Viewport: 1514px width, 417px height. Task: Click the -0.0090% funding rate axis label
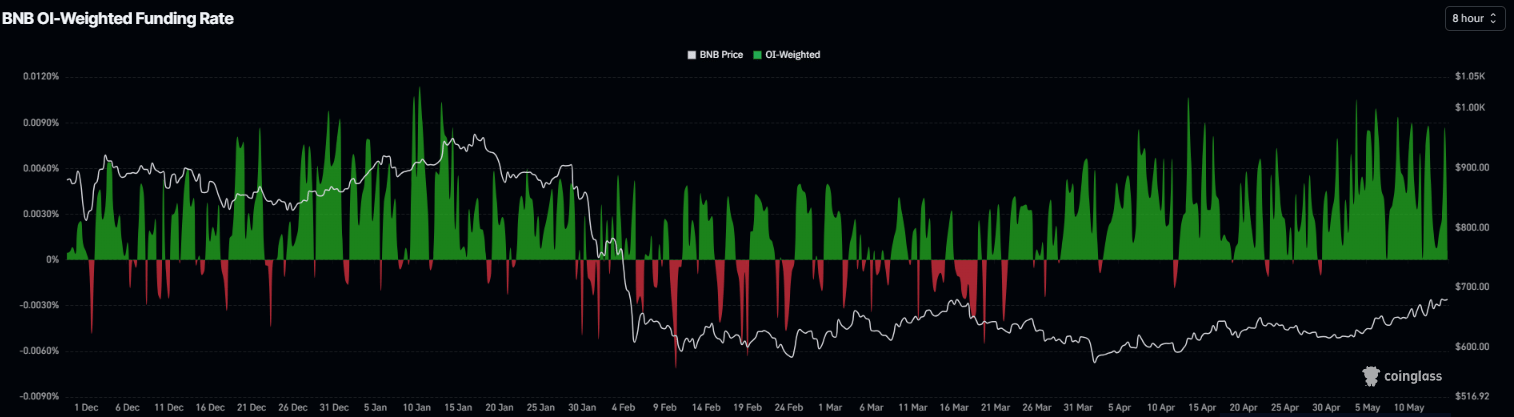point(38,397)
